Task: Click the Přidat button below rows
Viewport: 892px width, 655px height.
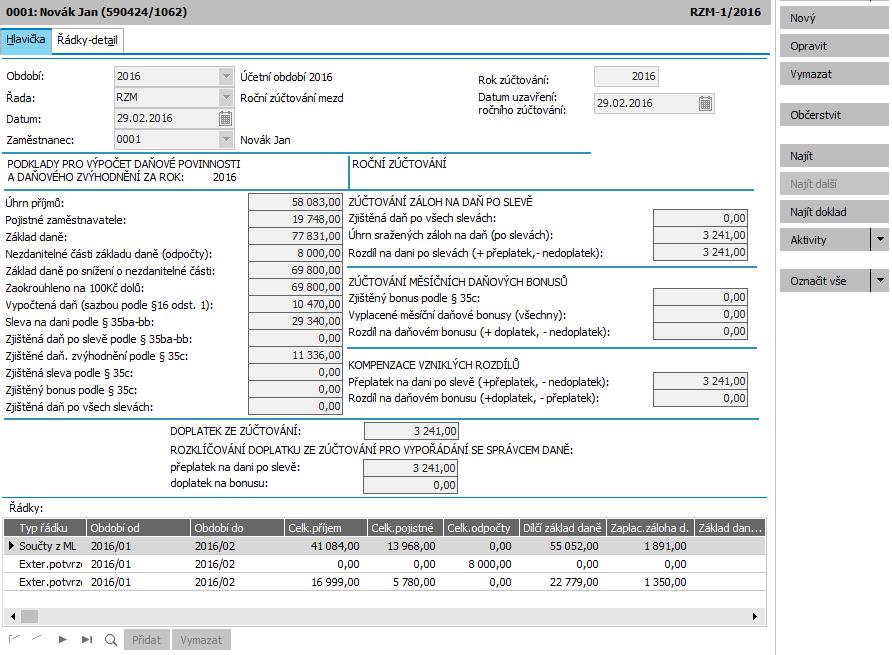Action: pyautogui.click(x=146, y=640)
